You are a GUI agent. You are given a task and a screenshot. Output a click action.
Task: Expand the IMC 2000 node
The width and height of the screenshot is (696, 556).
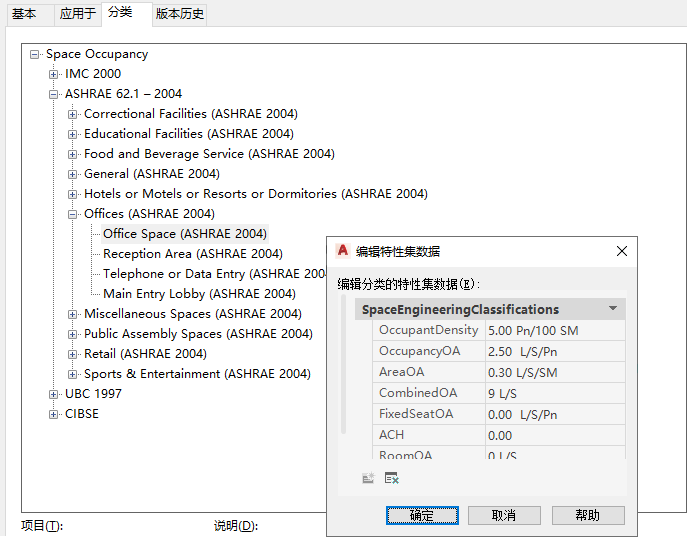pyautogui.click(x=53, y=75)
